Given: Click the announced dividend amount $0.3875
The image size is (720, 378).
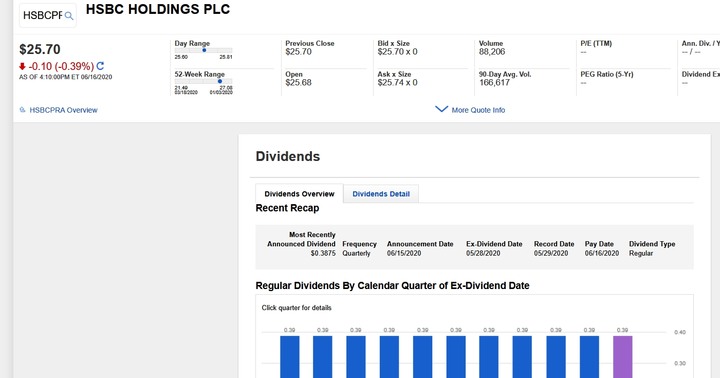Looking at the screenshot, I should tap(323, 253).
